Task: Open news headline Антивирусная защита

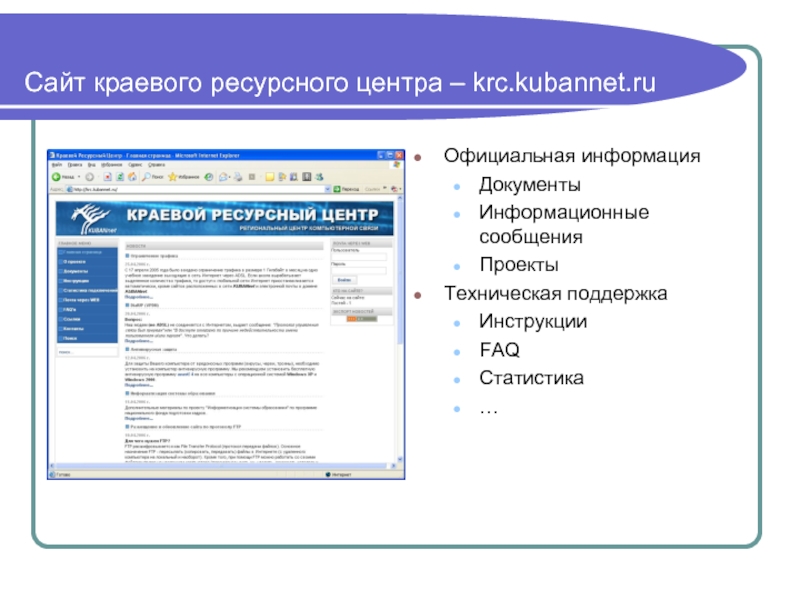Action: (154, 349)
